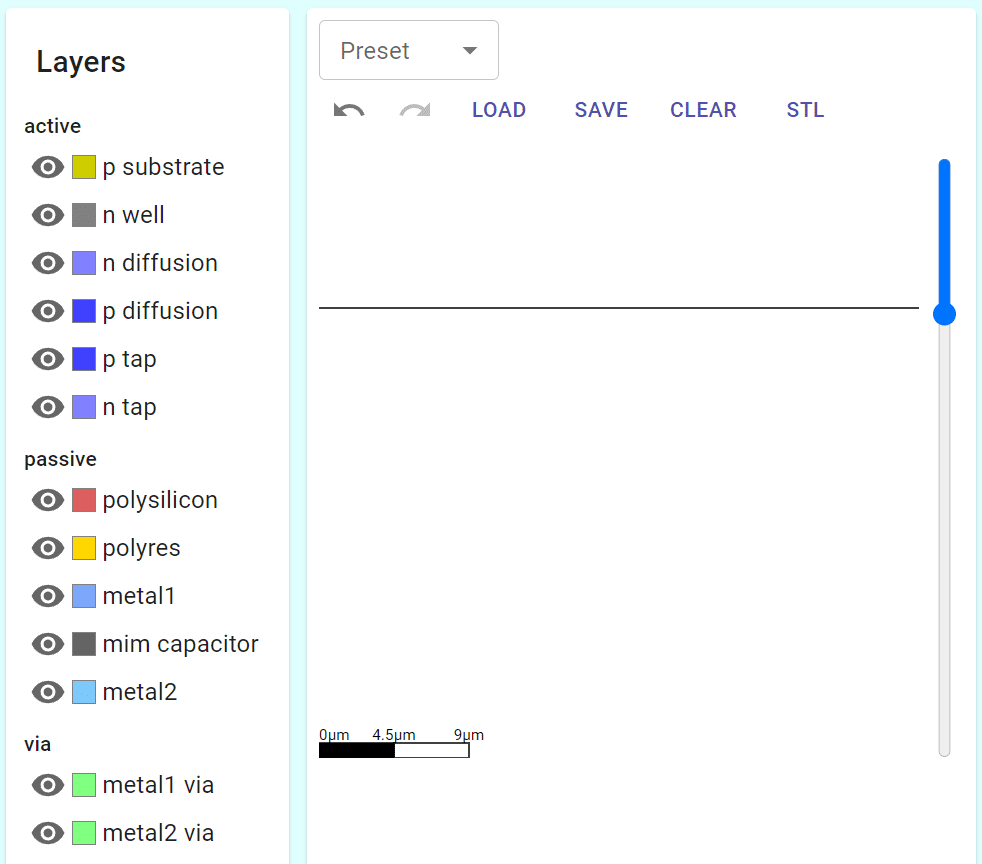Click the LOAD button
This screenshot has width=982, height=864.
499,110
